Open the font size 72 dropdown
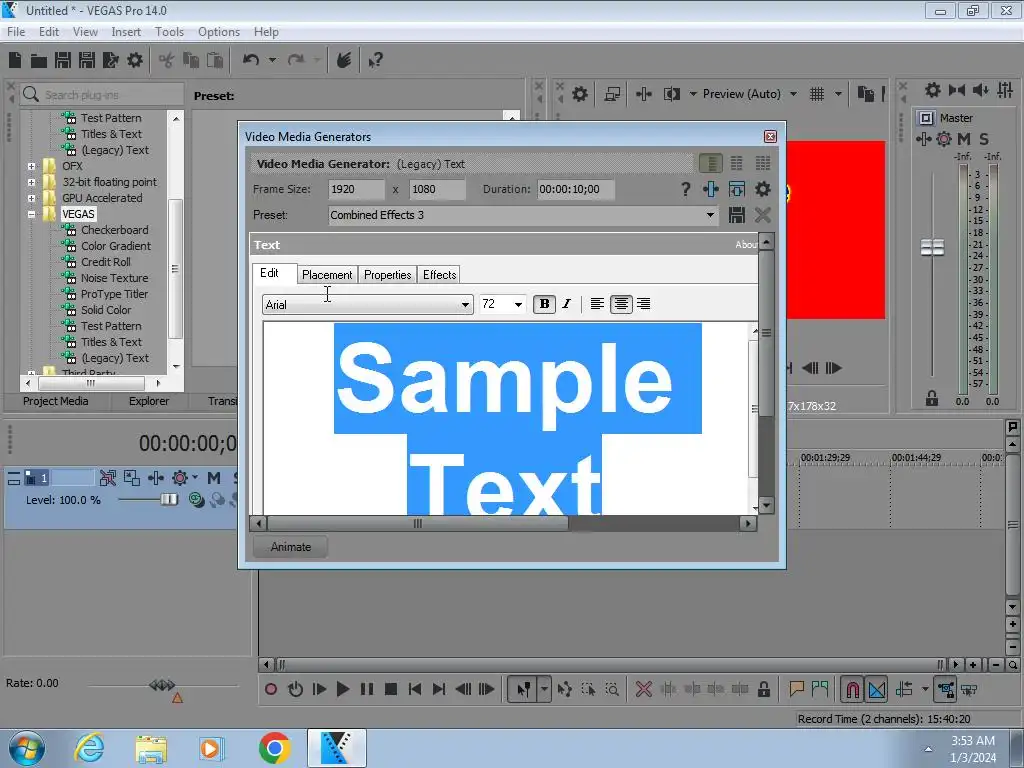This screenshot has width=1024, height=768. tap(518, 304)
